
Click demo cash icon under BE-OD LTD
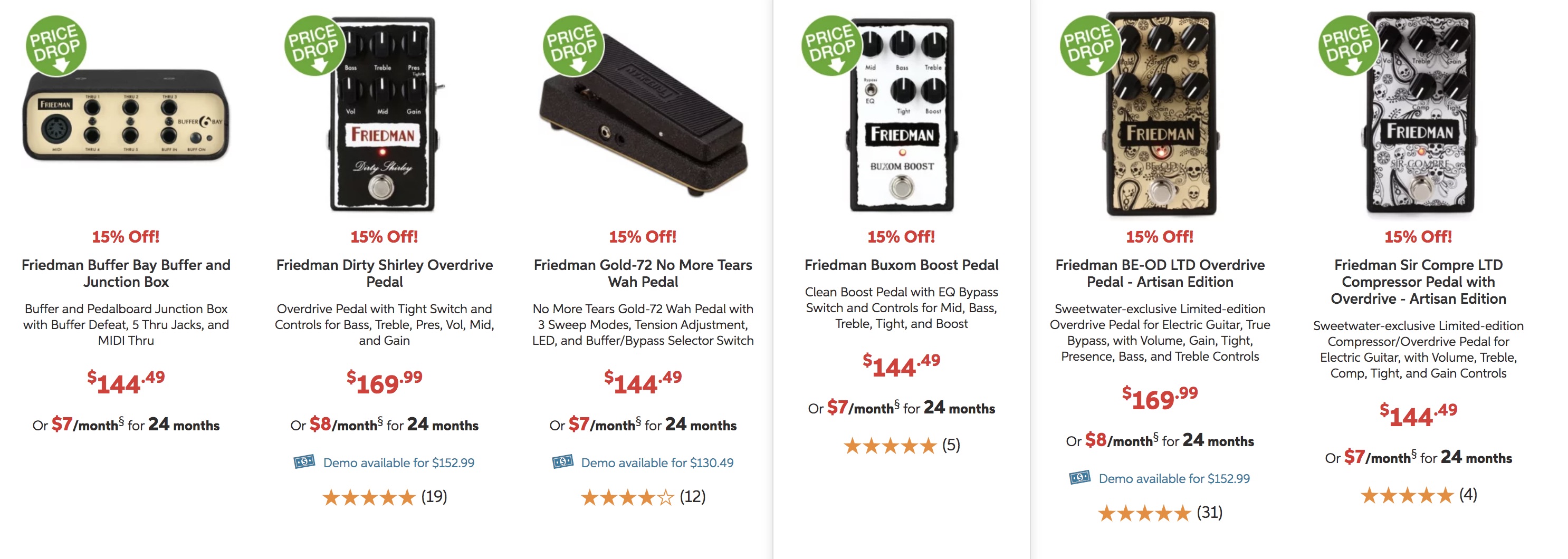(1081, 477)
